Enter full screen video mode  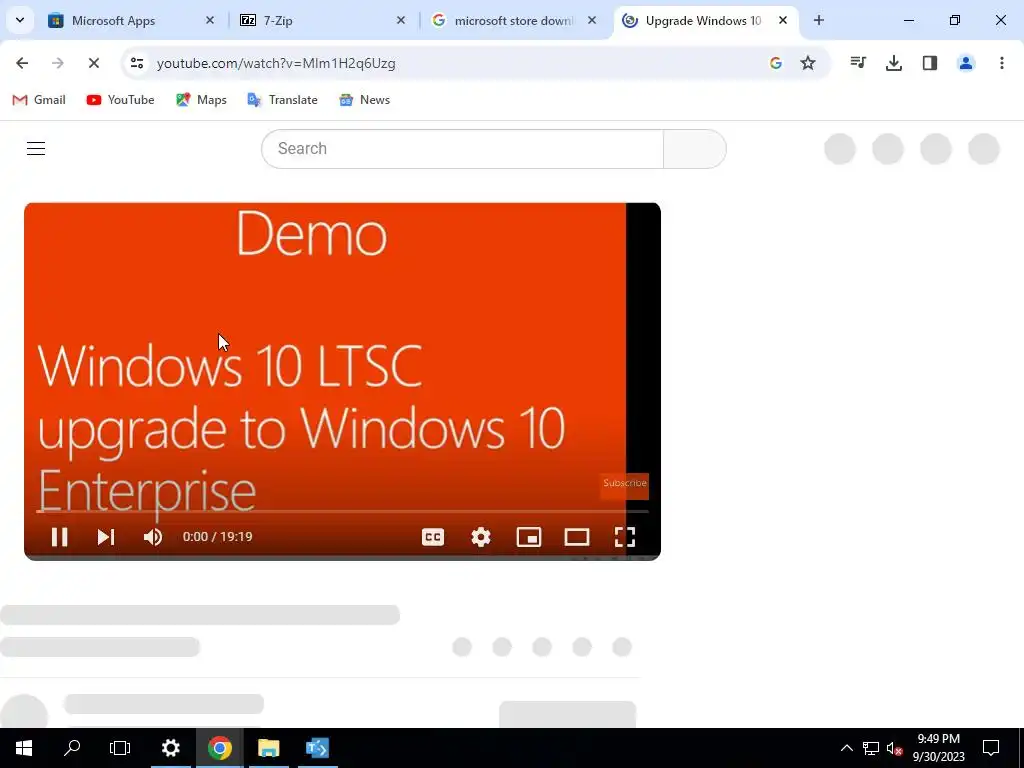[x=625, y=537]
